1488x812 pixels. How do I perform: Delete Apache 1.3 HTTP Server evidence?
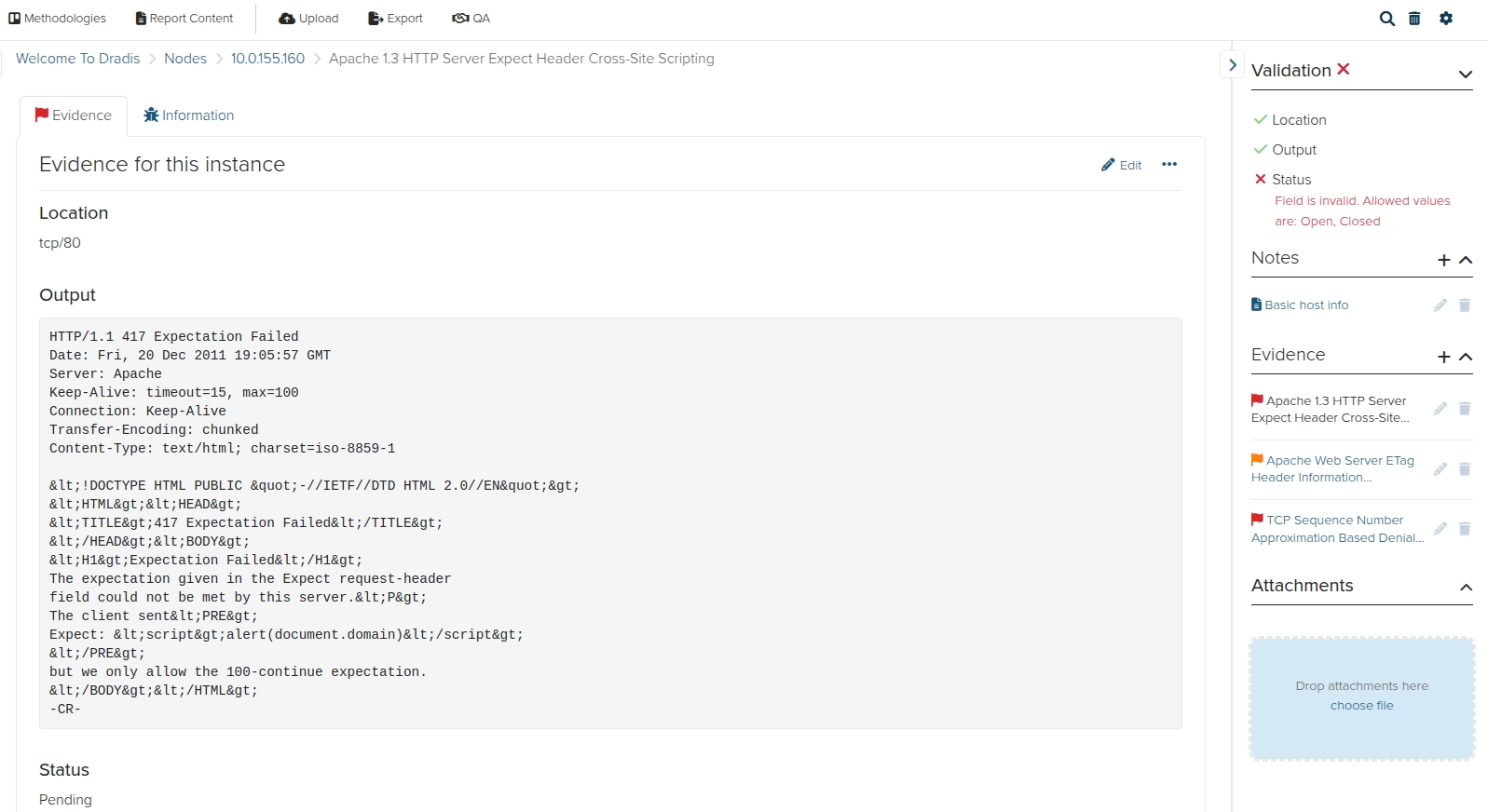(1465, 409)
